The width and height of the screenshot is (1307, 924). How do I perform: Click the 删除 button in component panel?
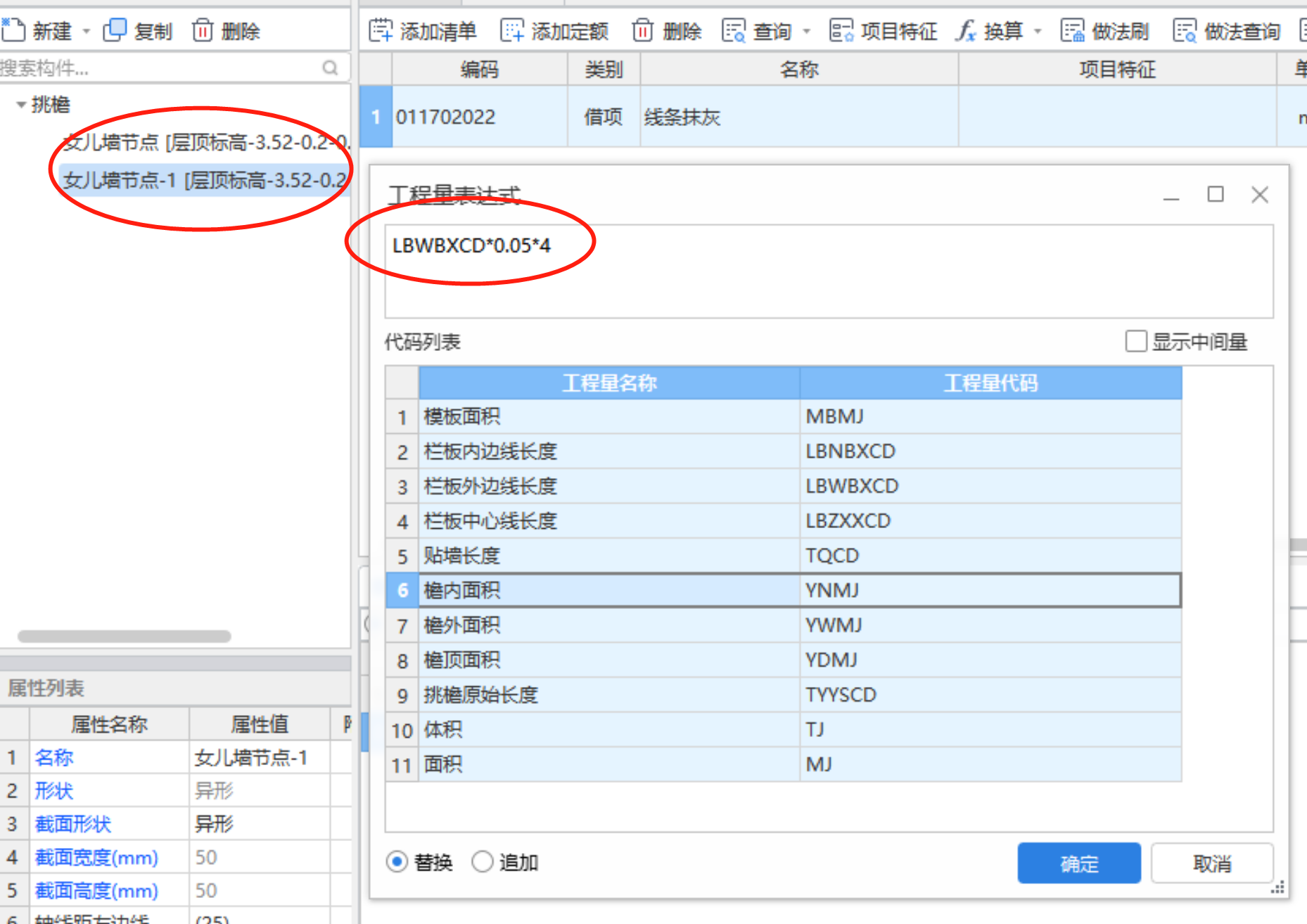coord(227,31)
